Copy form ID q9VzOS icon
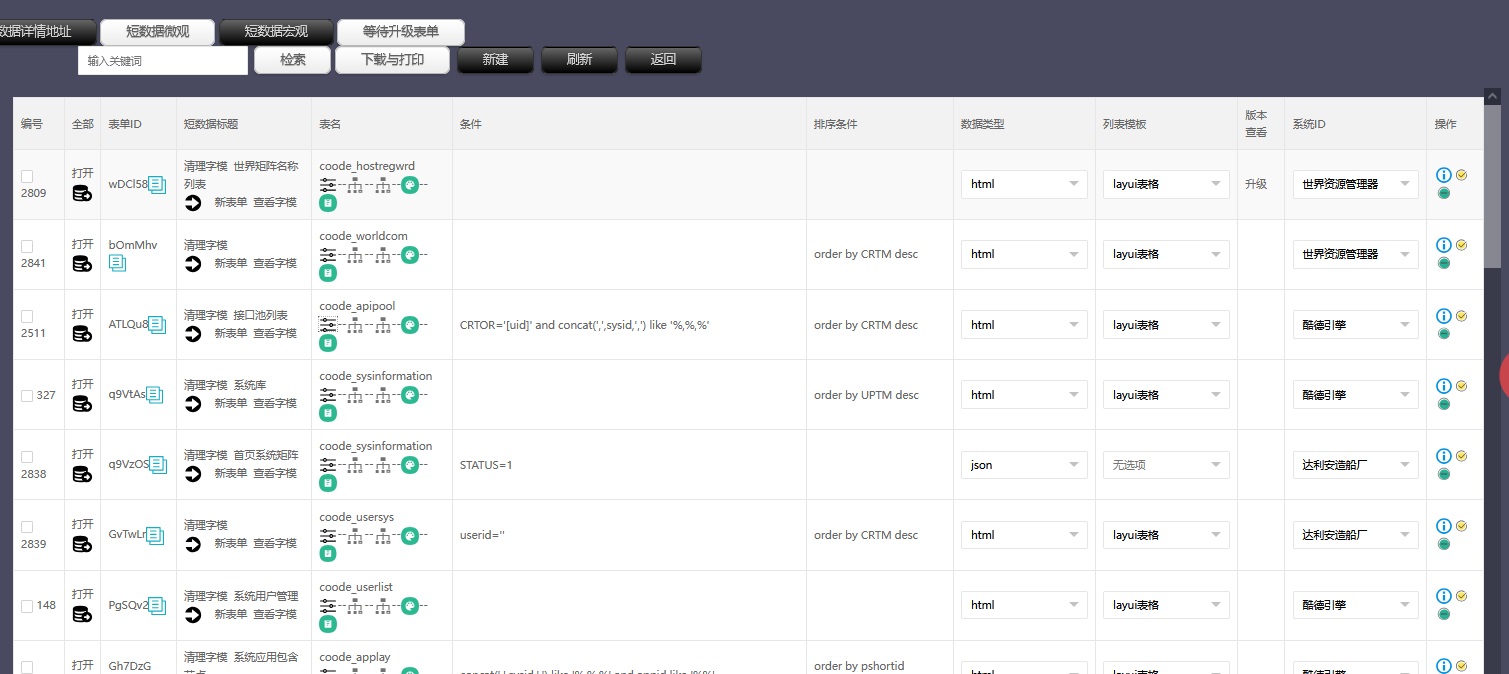 (x=157, y=464)
